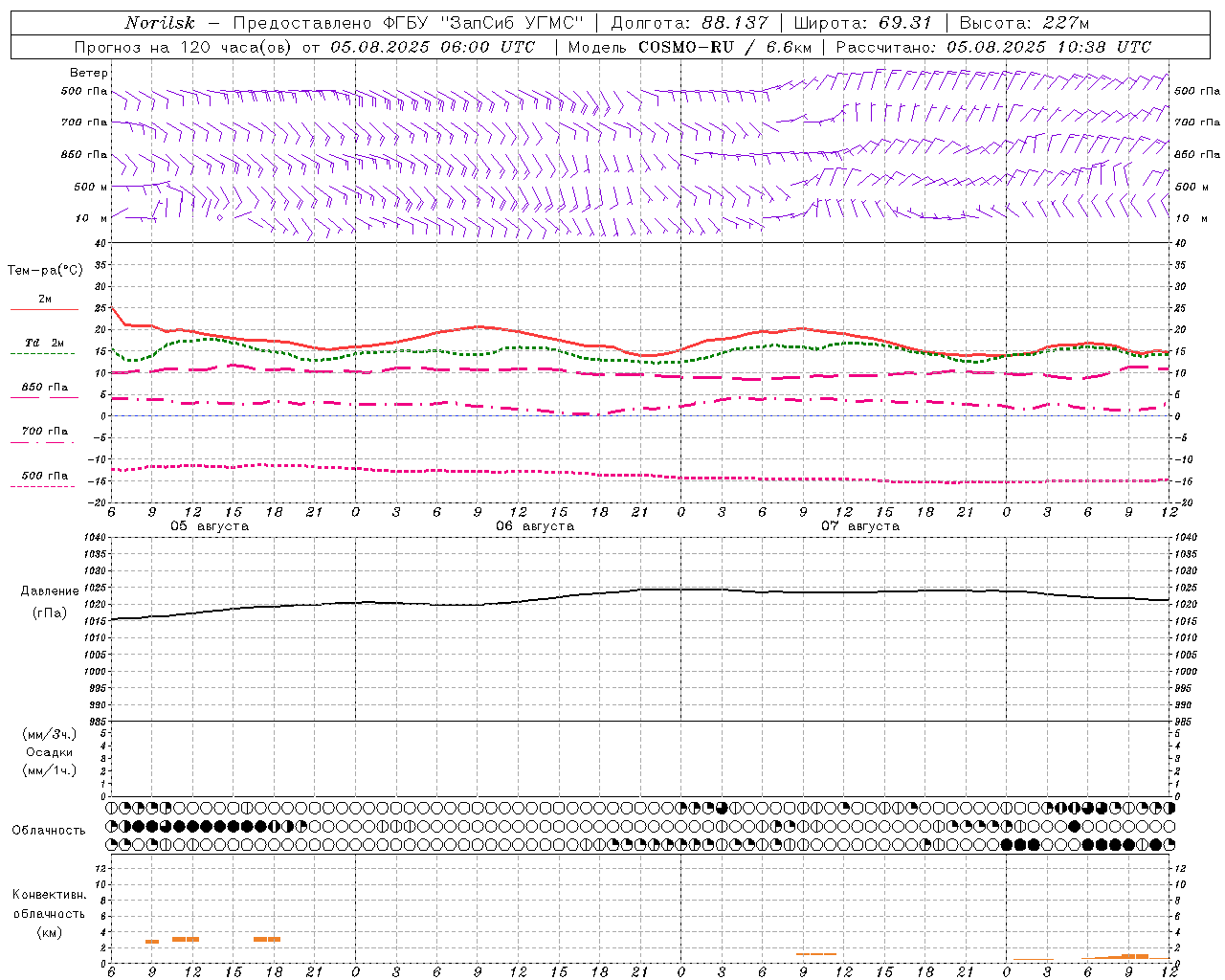
Task: Click the Прогноз на 120 часа(ов) text
Action: [x=184, y=47]
